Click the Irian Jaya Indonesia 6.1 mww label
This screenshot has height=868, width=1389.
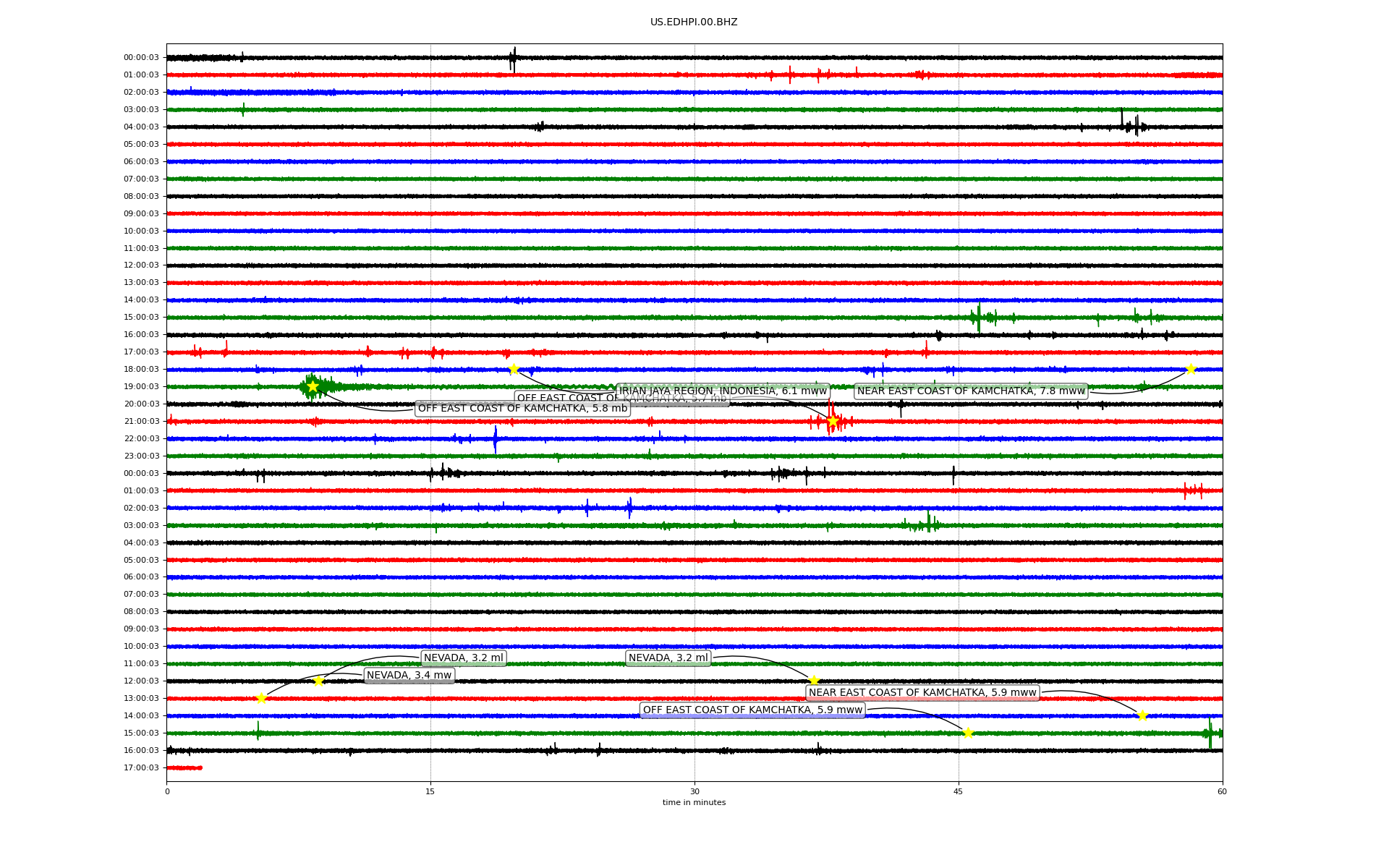tap(723, 391)
